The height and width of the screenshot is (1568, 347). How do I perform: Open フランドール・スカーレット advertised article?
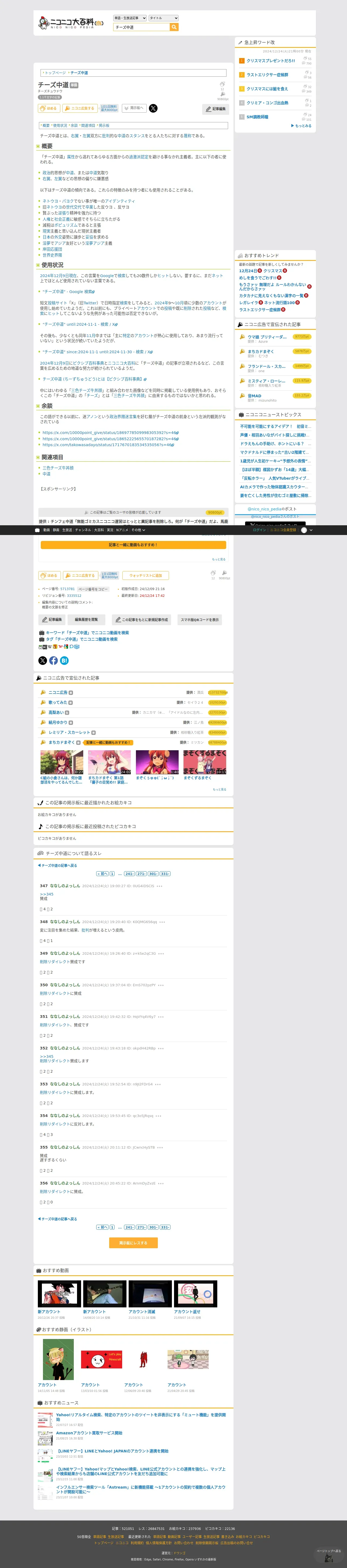click(x=267, y=366)
